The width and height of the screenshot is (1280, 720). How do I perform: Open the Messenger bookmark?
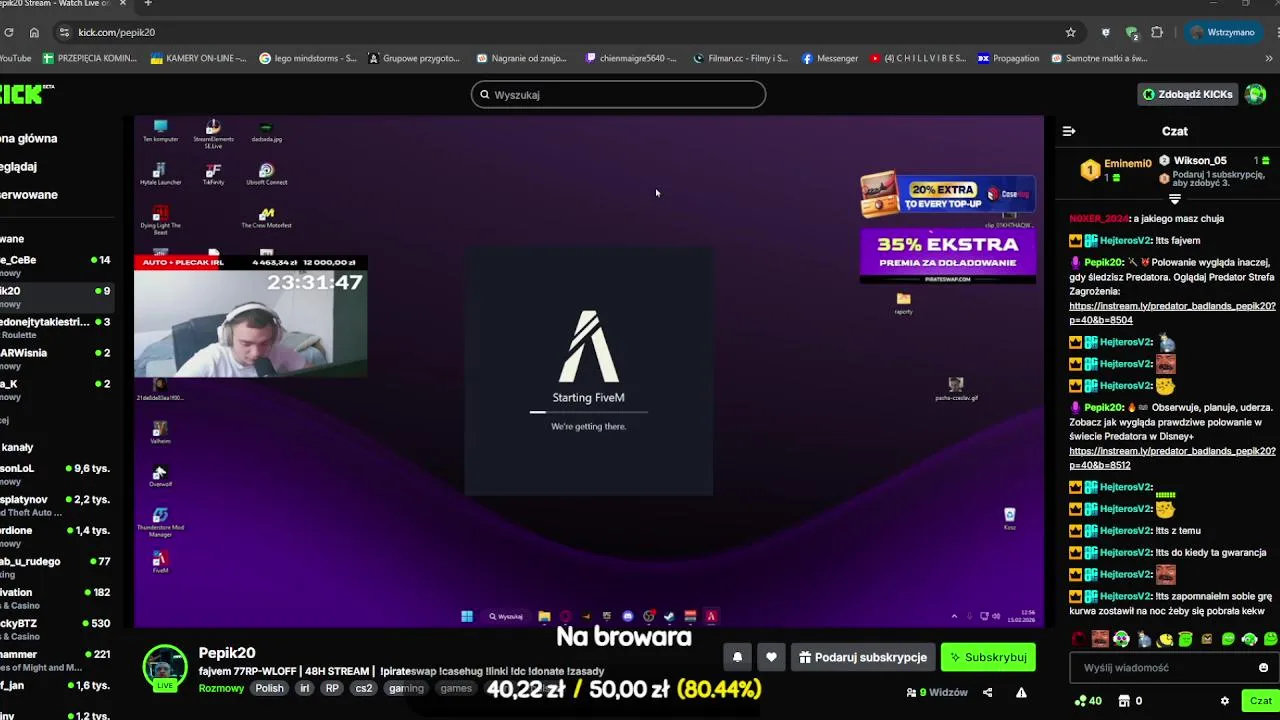(829, 58)
